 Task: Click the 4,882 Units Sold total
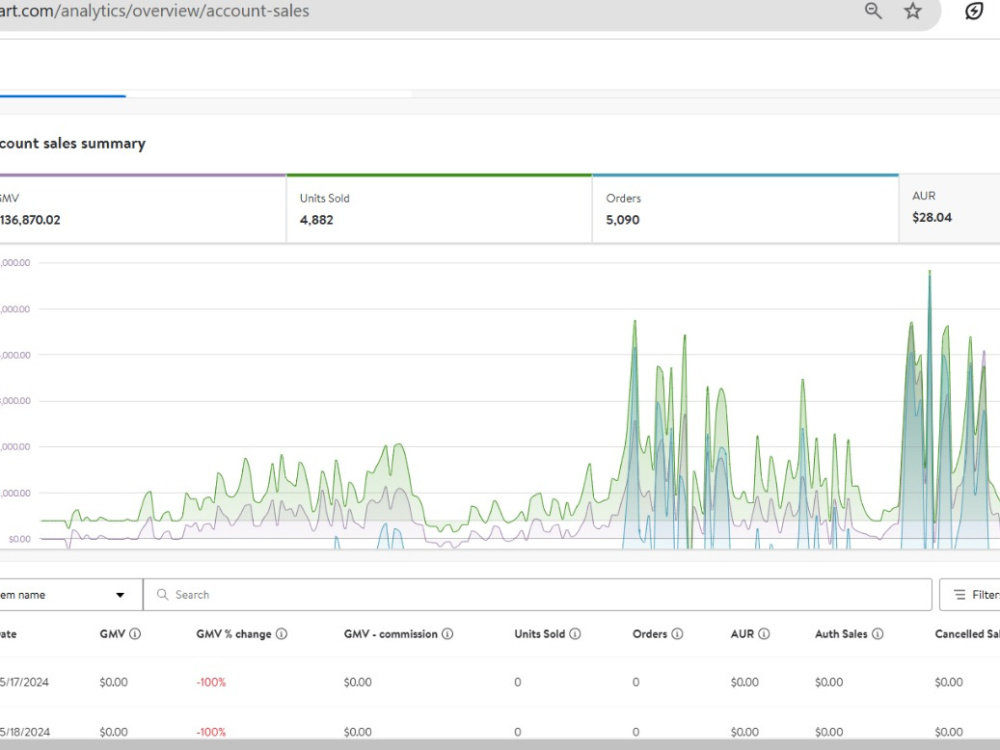coord(316,219)
